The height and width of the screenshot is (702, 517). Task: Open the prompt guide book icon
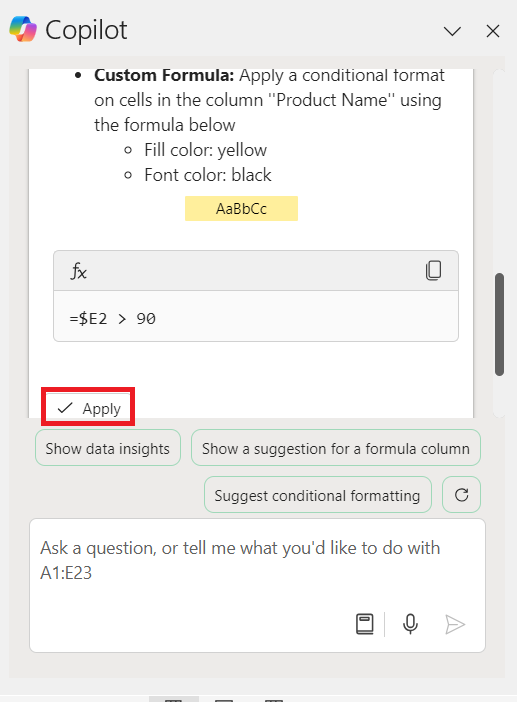pyautogui.click(x=365, y=624)
